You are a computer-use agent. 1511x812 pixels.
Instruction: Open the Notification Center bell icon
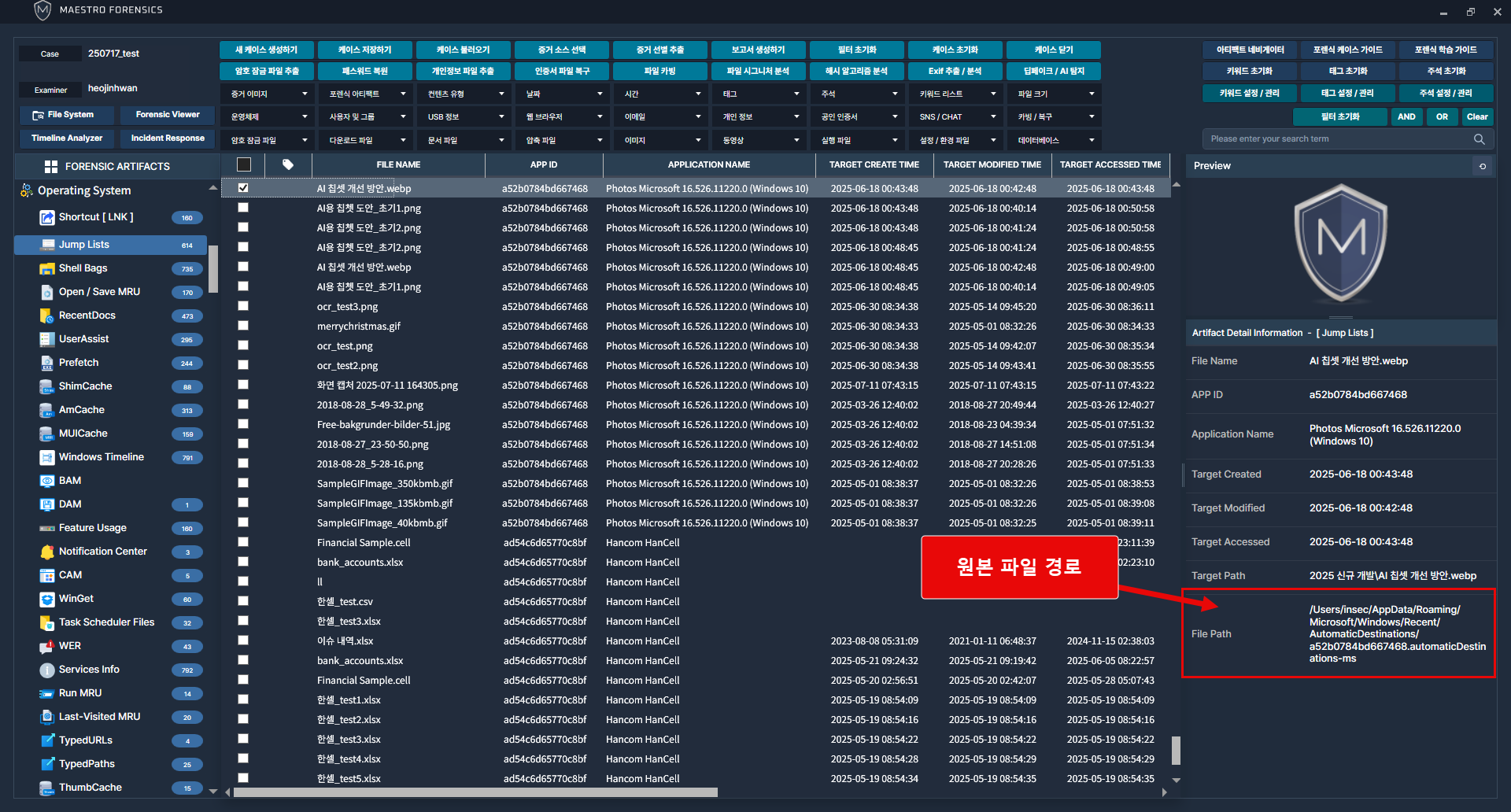pyautogui.click(x=47, y=552)
